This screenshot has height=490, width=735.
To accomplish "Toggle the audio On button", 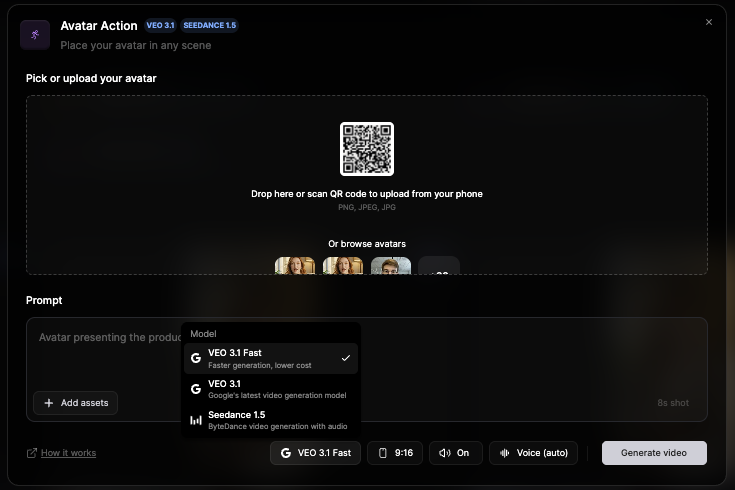I will pyautogui.click(x=456, y=453).
